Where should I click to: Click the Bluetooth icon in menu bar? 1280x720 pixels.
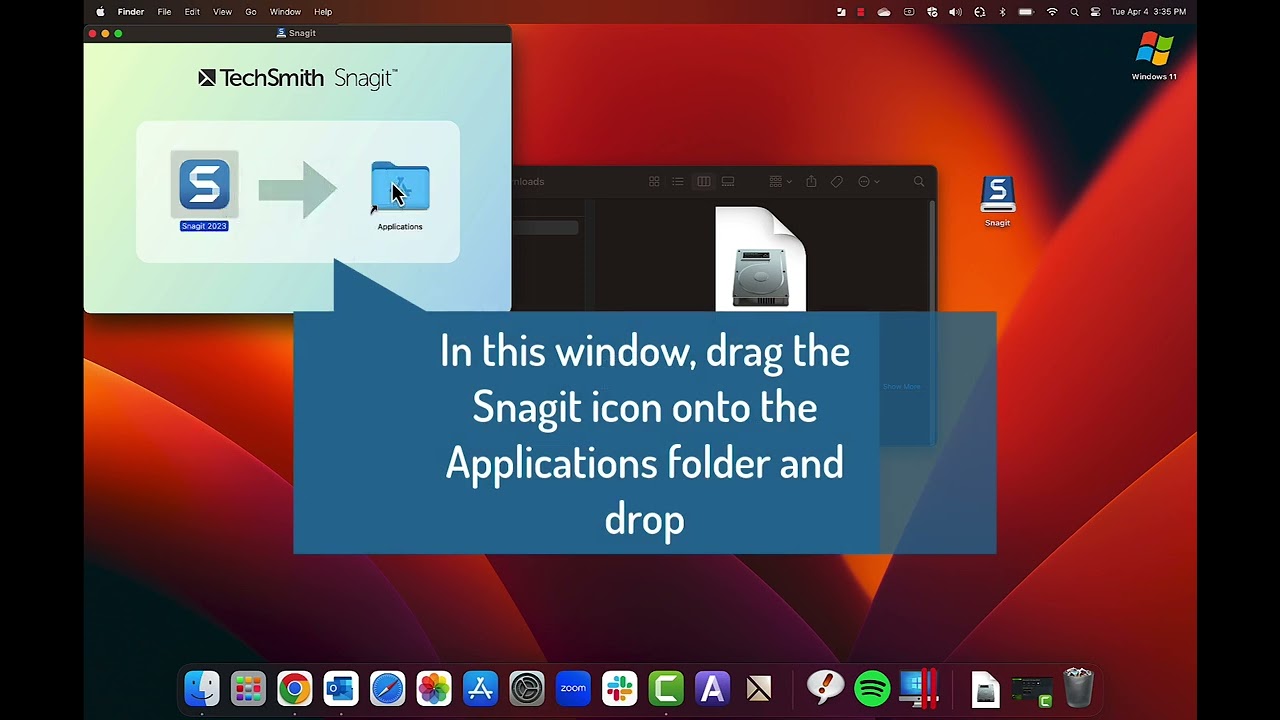pyautogui.click(x=1003, y=12)
